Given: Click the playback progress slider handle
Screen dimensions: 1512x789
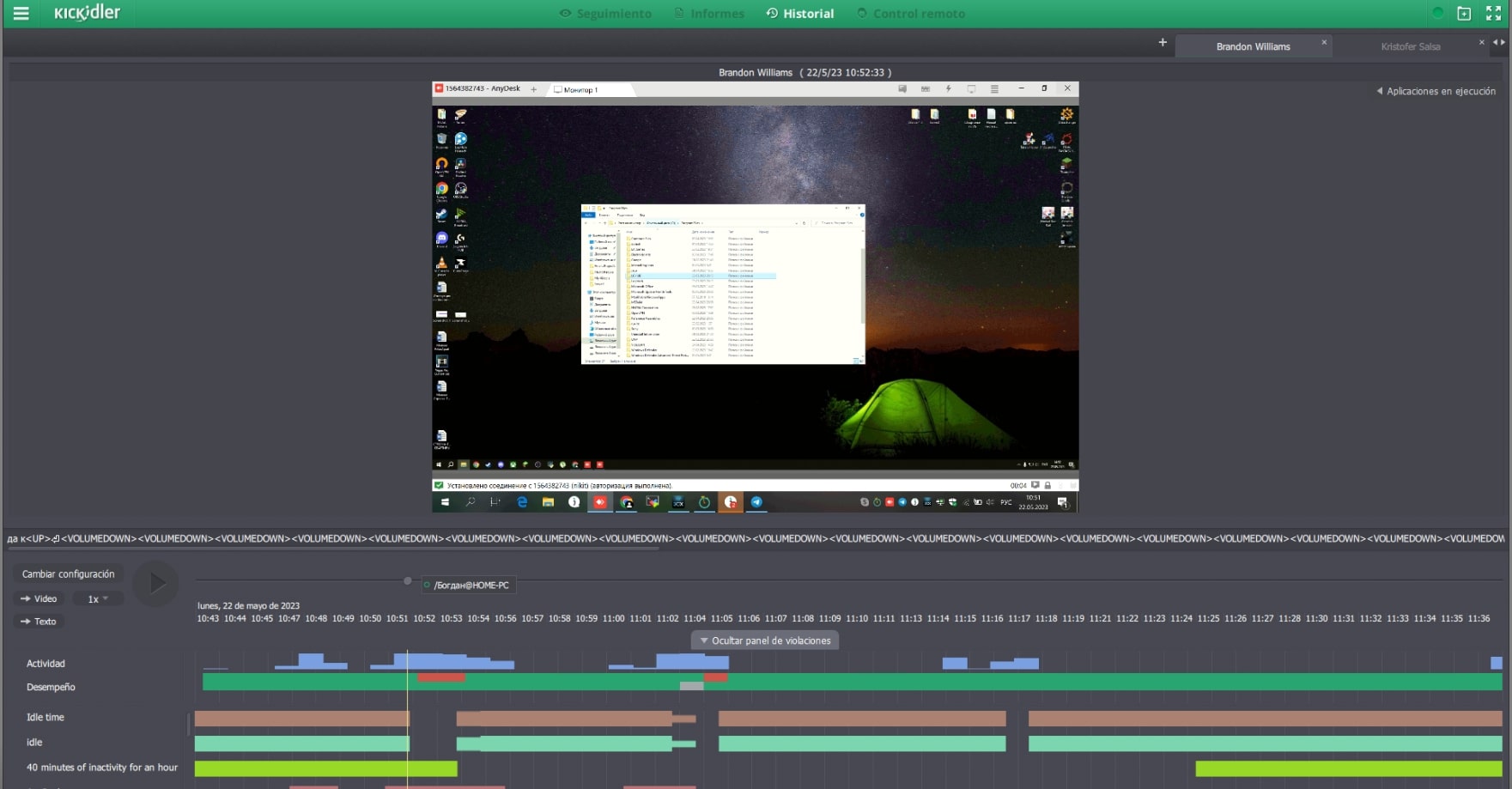Looking at the screenshot, I should click(x=408, y=581).
